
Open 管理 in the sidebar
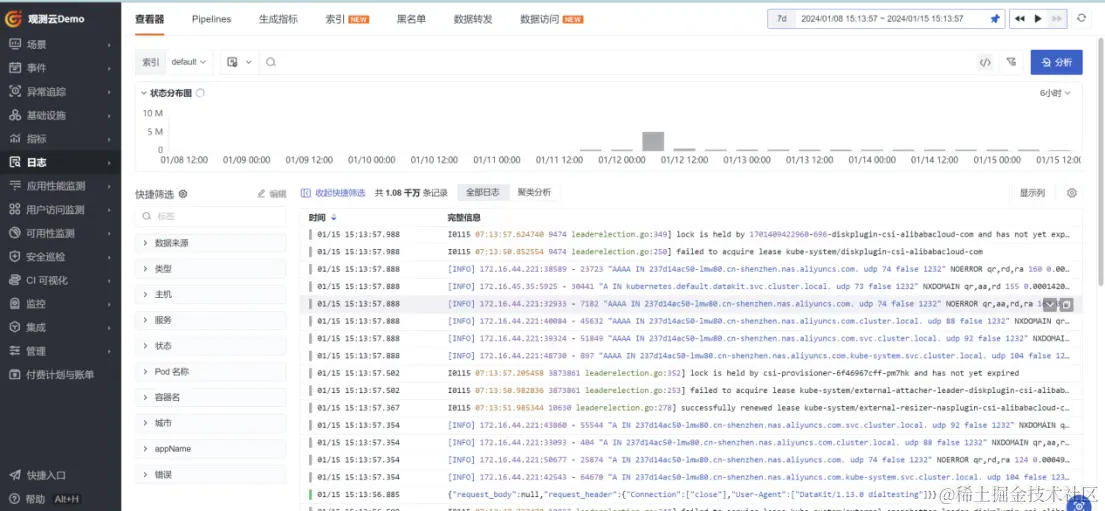pos(61,351)
